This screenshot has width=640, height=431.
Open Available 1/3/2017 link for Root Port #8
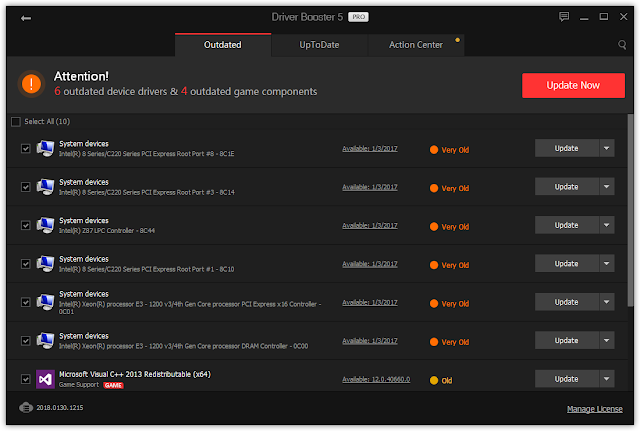pos(370,149)
